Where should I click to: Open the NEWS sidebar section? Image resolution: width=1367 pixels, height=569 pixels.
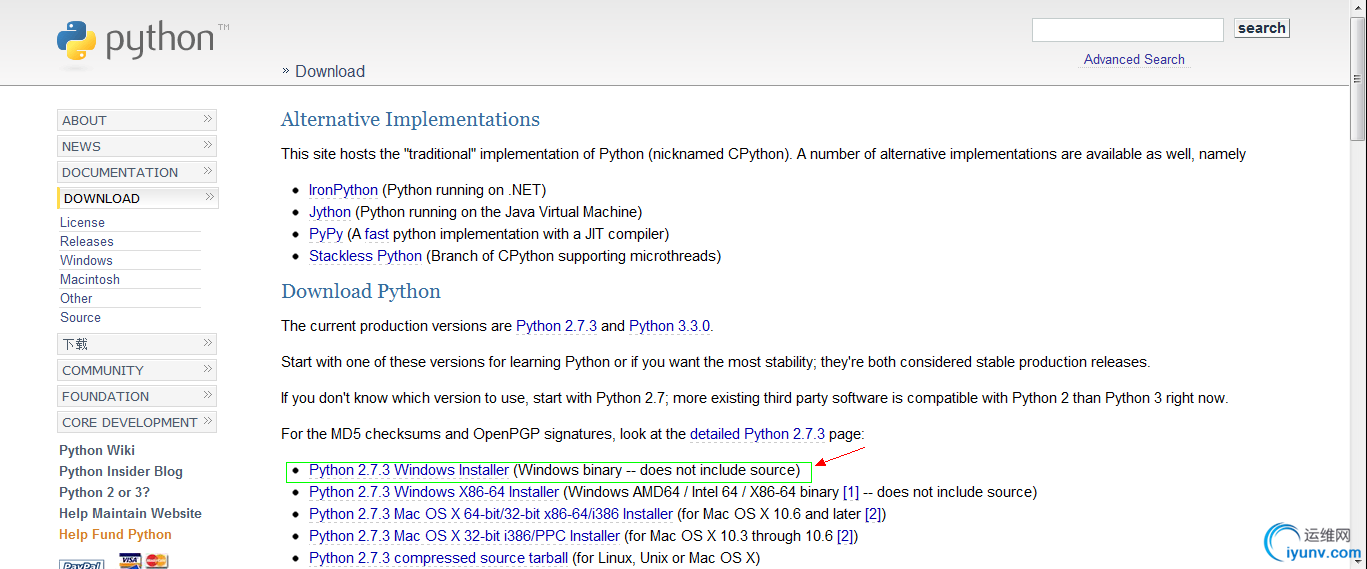[x=137, y=146]
